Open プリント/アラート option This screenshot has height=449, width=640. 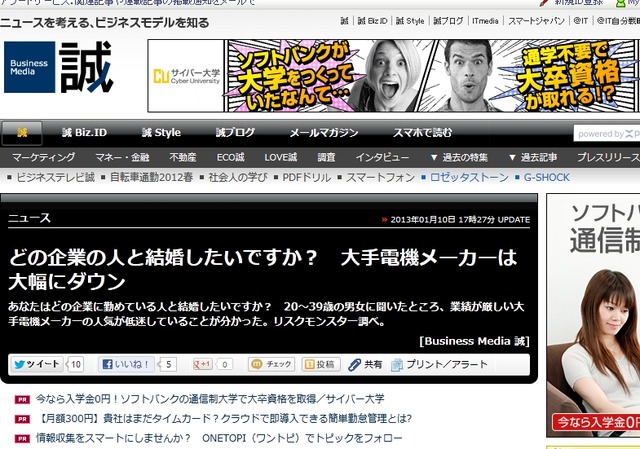[439, 365]
